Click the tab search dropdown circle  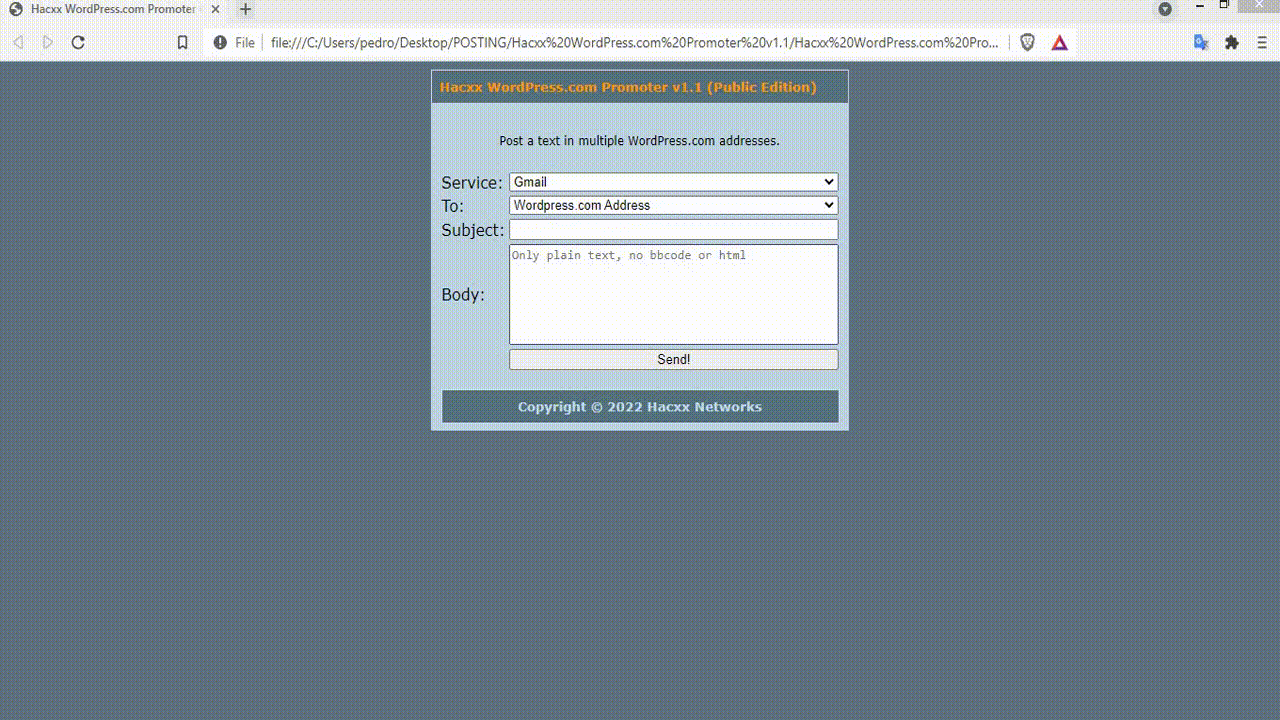point(1165,9)
